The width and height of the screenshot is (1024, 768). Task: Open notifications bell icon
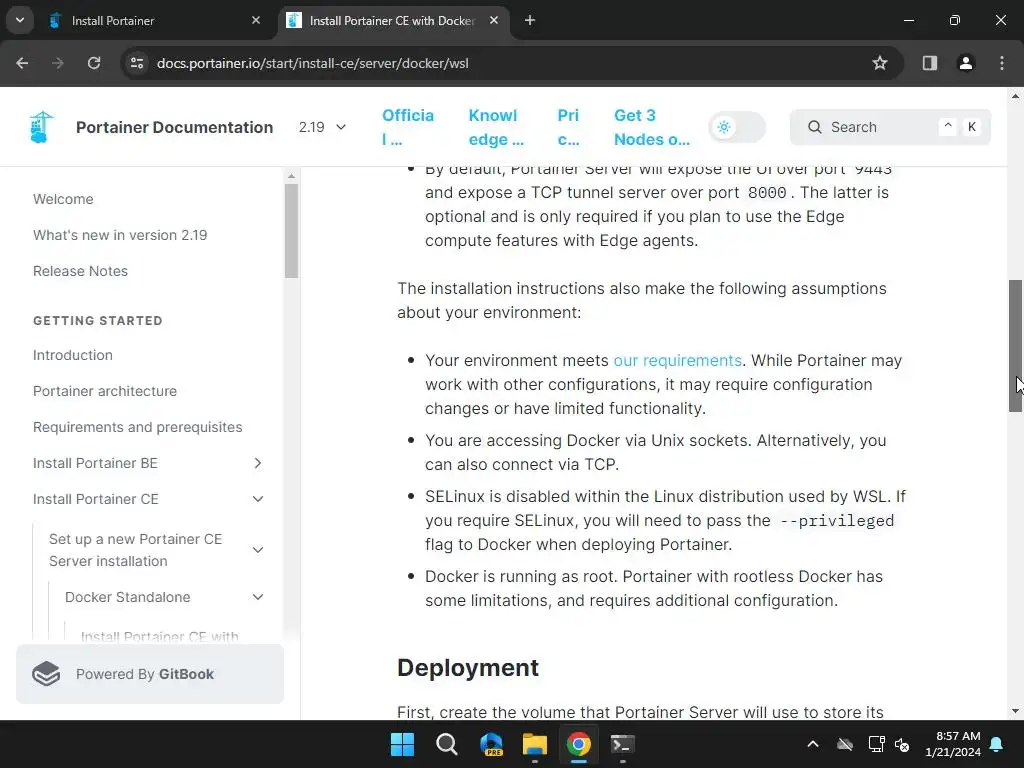pyautogui.click(x=997, y=744)
